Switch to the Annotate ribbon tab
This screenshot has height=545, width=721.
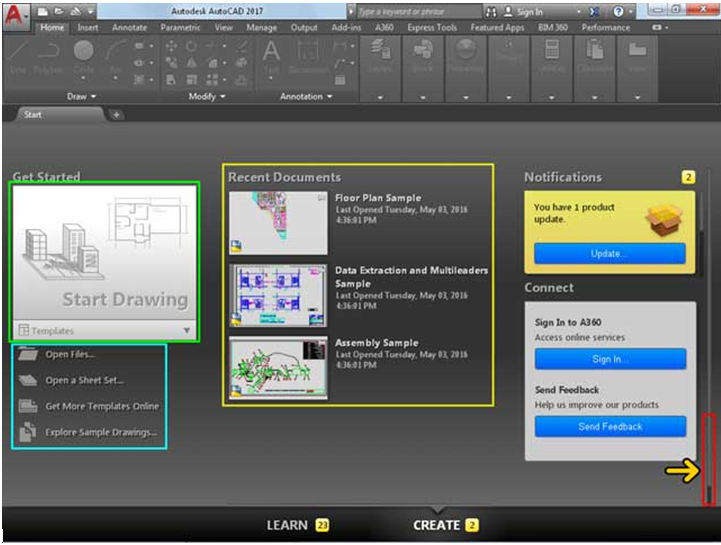click(129, 28)
